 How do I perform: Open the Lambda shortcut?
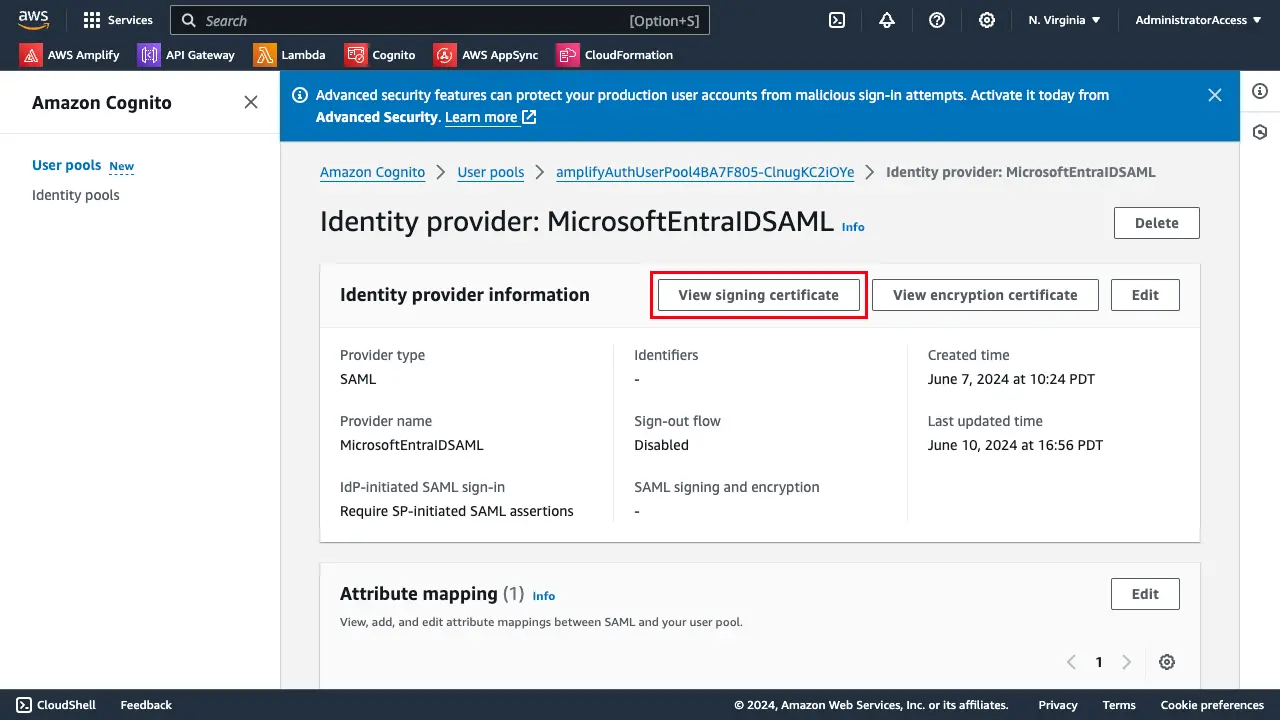click(x=290, y=55)
